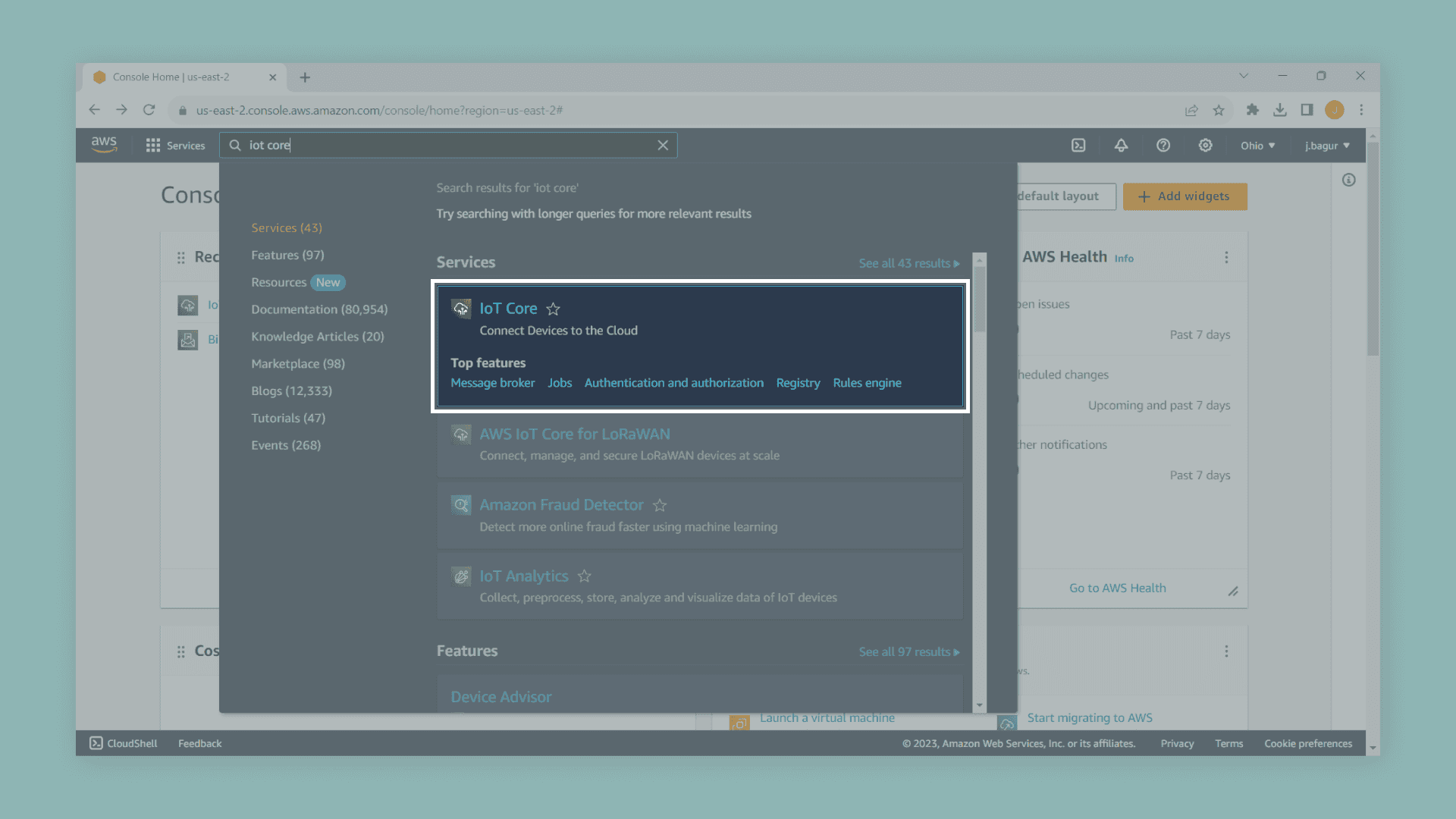Screen dimensions: 1456x819
Task: Click the IoT Analytics service icon
Action: tap(461, 576)
